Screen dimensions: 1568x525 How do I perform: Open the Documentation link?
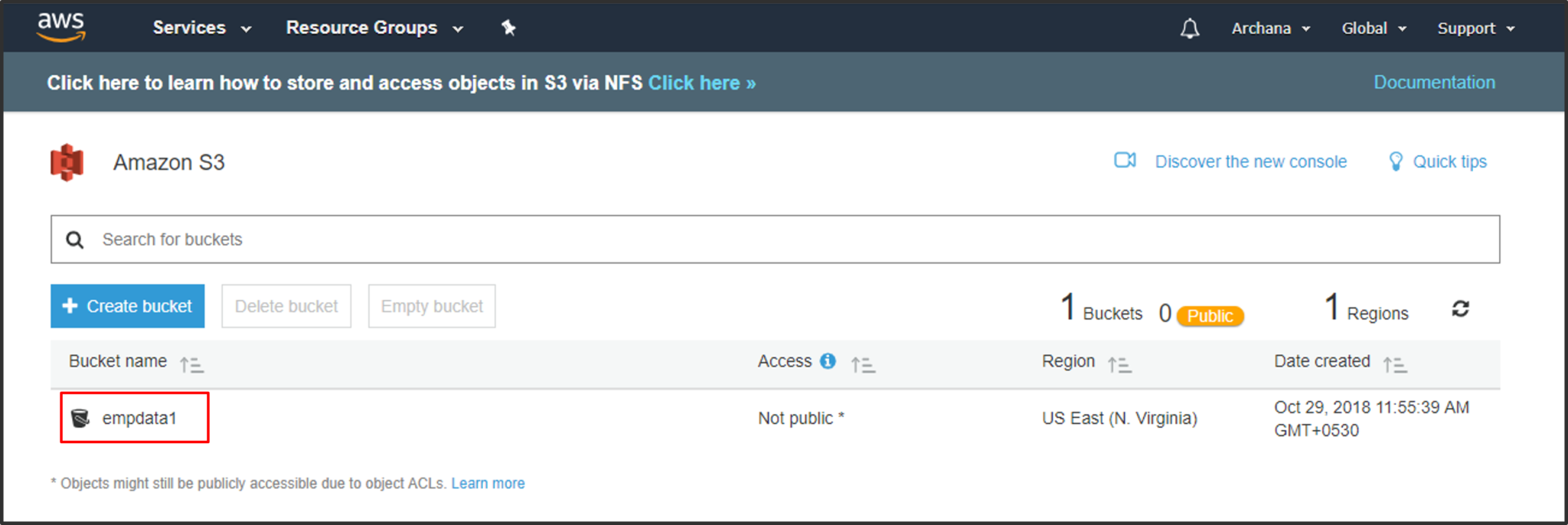1434,82
